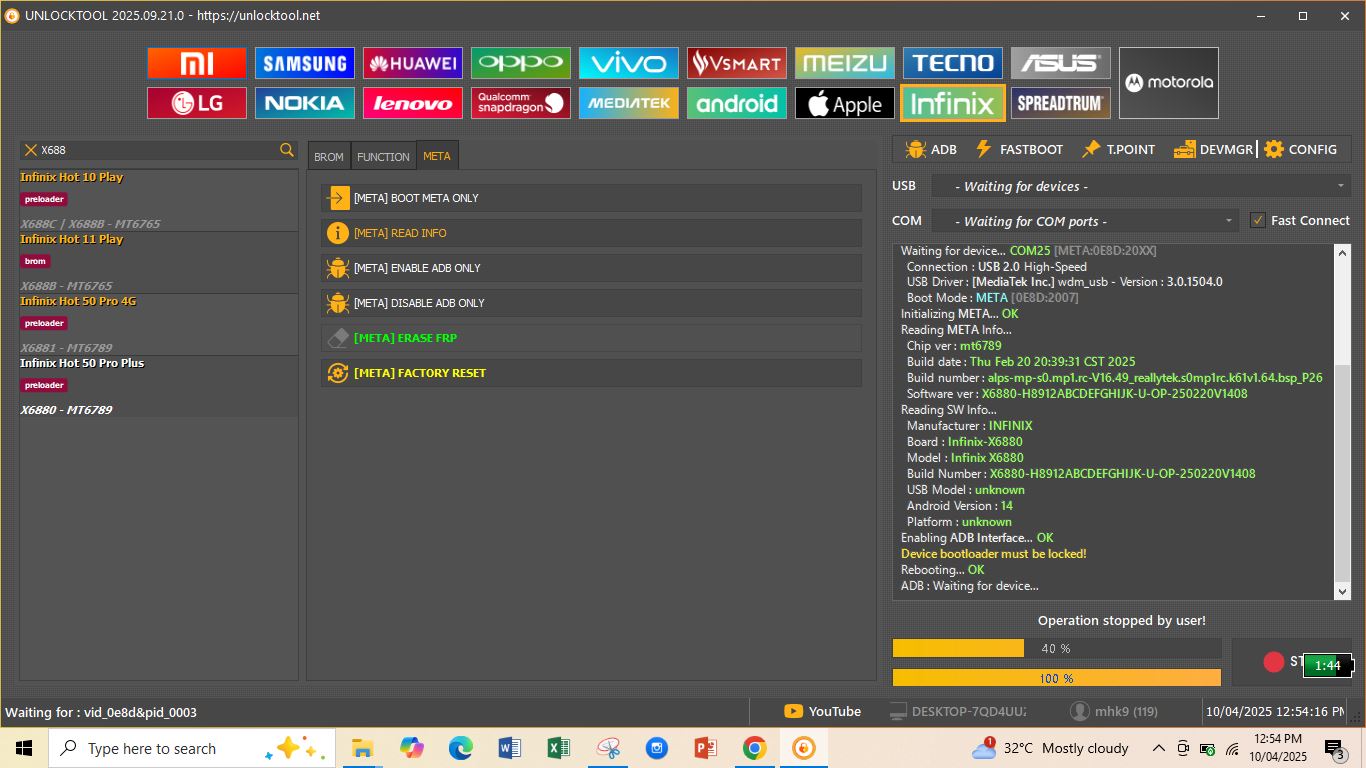Click the 100 % progress bar
1366x768 pixels.
coord(1056,678)
